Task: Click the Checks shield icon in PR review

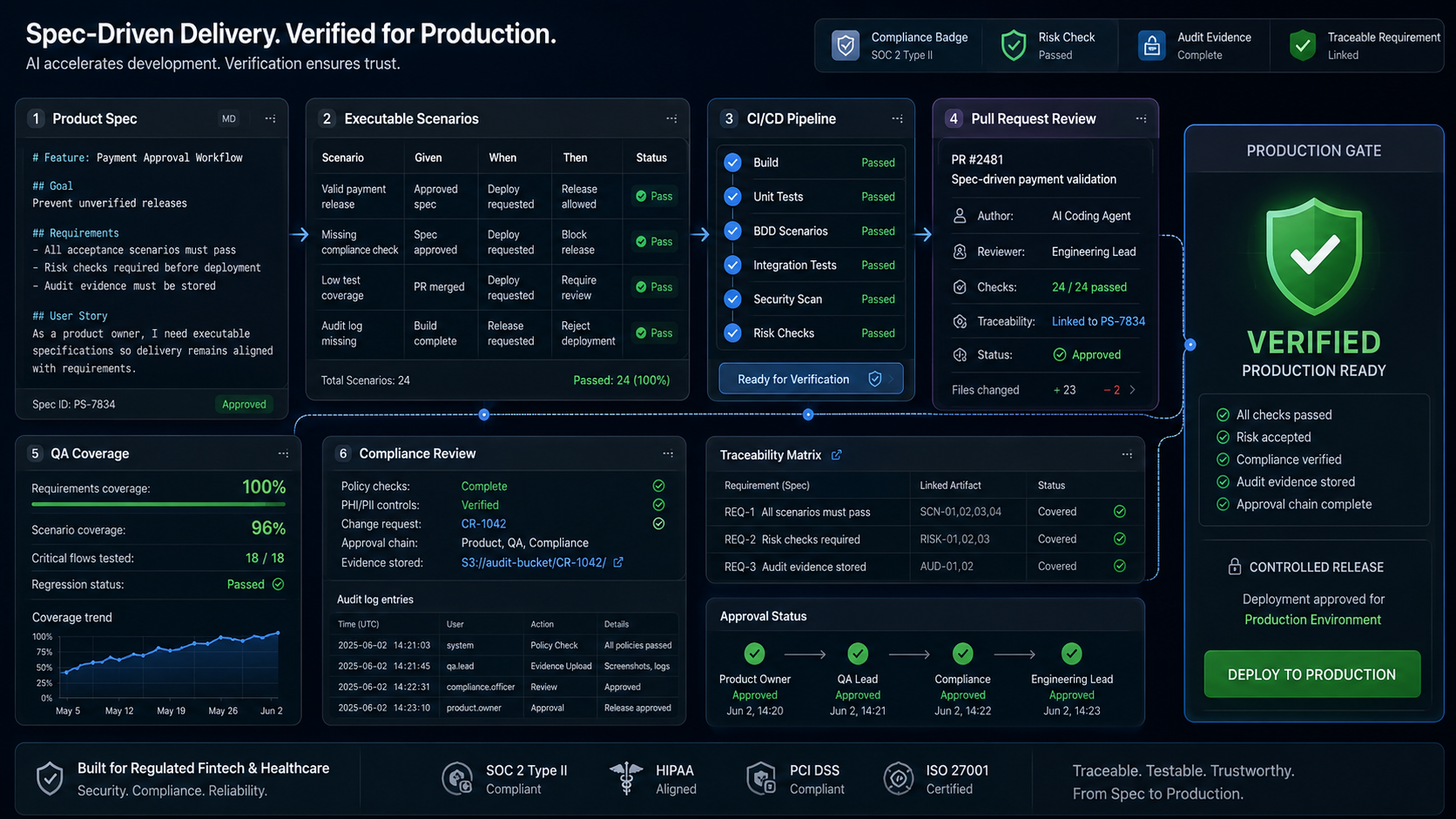Action: (960, 287)
